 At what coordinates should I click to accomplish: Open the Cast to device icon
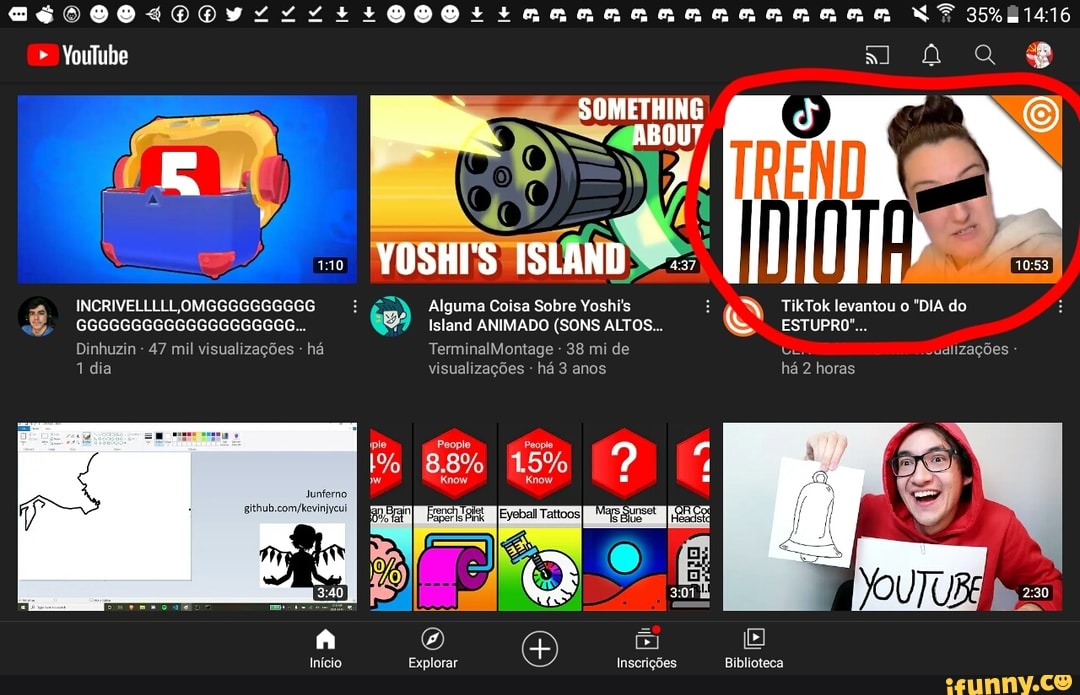878,54
